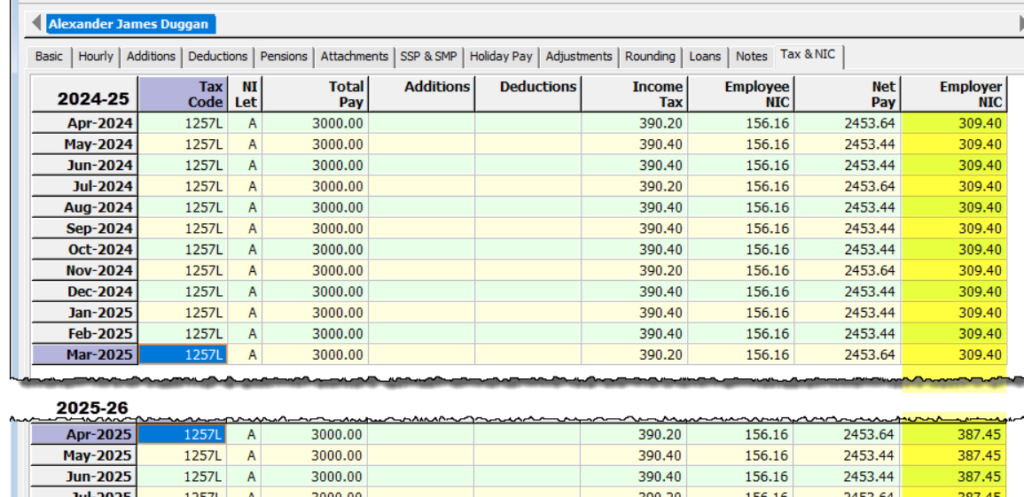Open the Holiday Pay tab
The height and width of the screenshot is (497, 1024).
pos(502,57)
